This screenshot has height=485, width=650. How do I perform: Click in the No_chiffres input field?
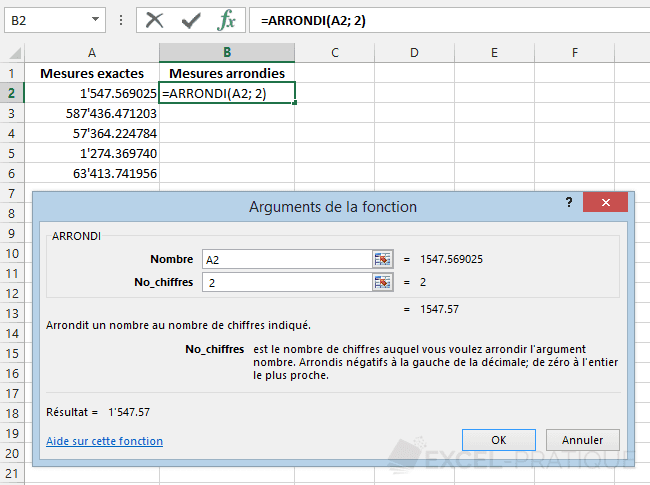click(x=286, y=282)
